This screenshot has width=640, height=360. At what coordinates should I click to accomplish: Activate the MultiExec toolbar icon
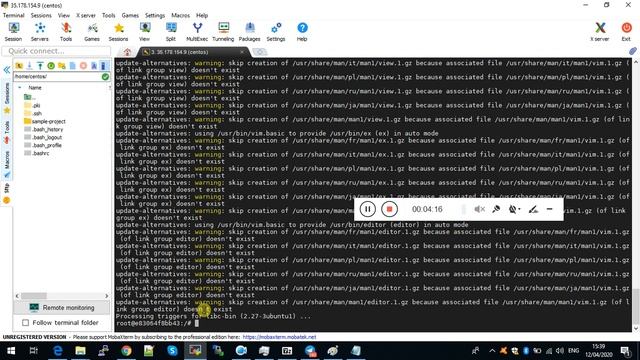(197, 32)
